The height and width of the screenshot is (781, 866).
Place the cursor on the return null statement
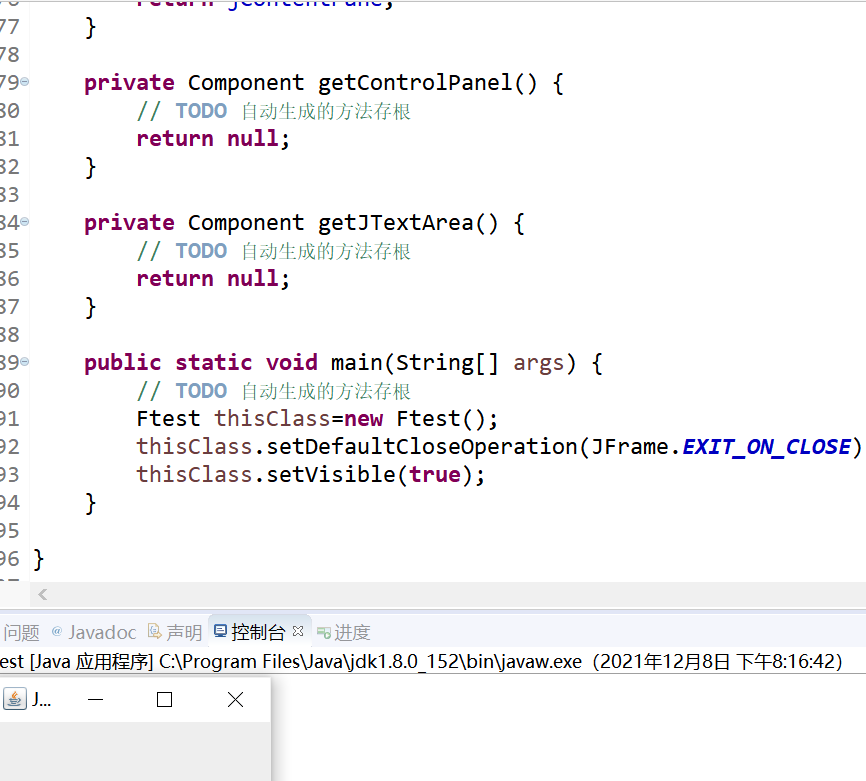210,138
